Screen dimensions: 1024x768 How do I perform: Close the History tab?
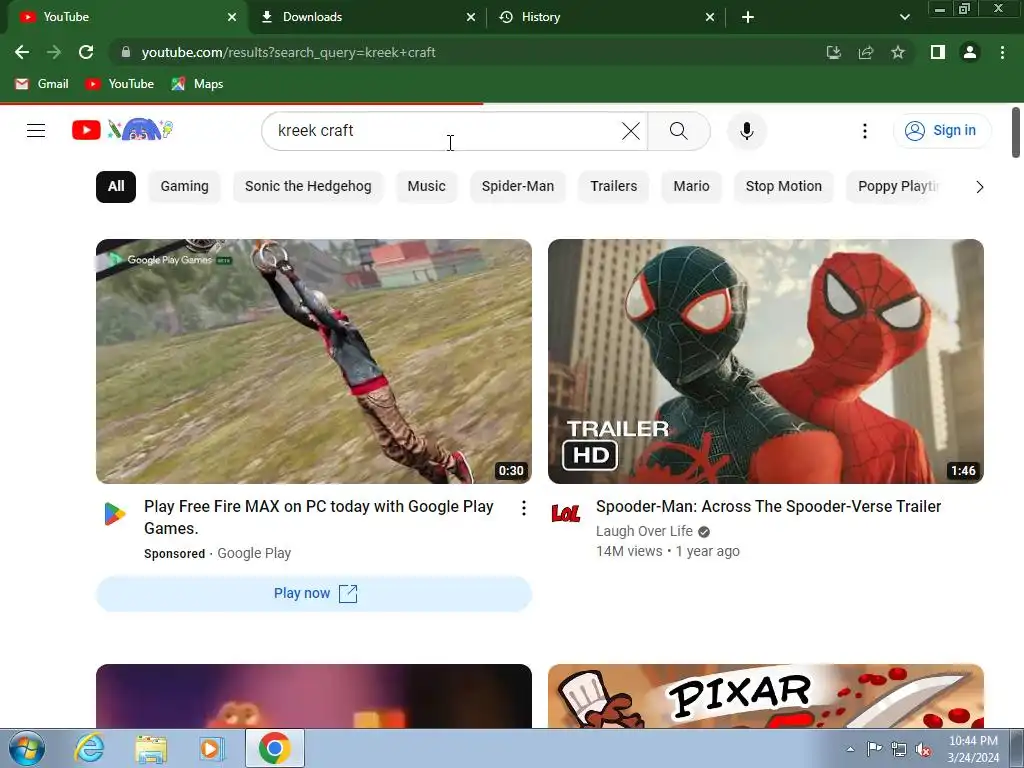(x=710, y=17)
